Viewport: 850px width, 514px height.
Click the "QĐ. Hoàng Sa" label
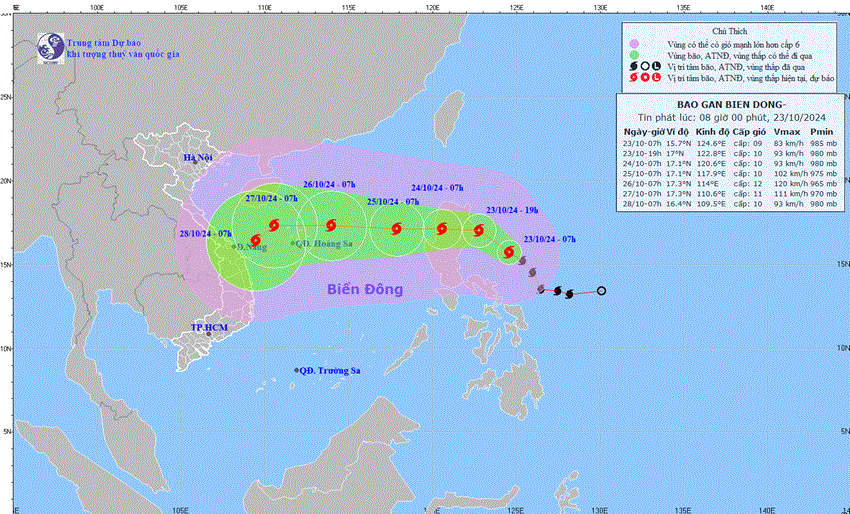pyautogui.click(x=324, y=243)
